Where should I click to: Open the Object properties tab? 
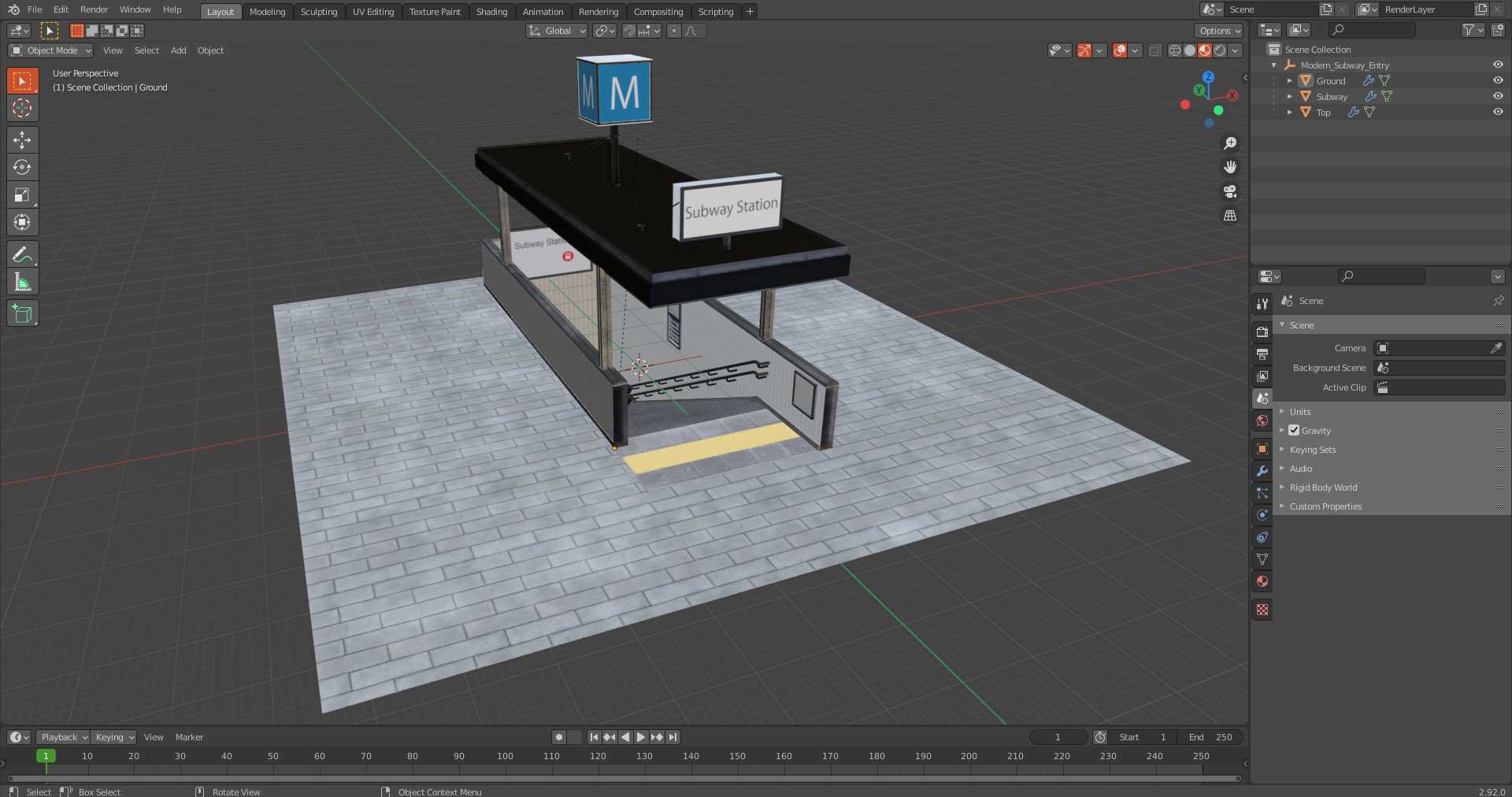click(x=1262, y=449)
